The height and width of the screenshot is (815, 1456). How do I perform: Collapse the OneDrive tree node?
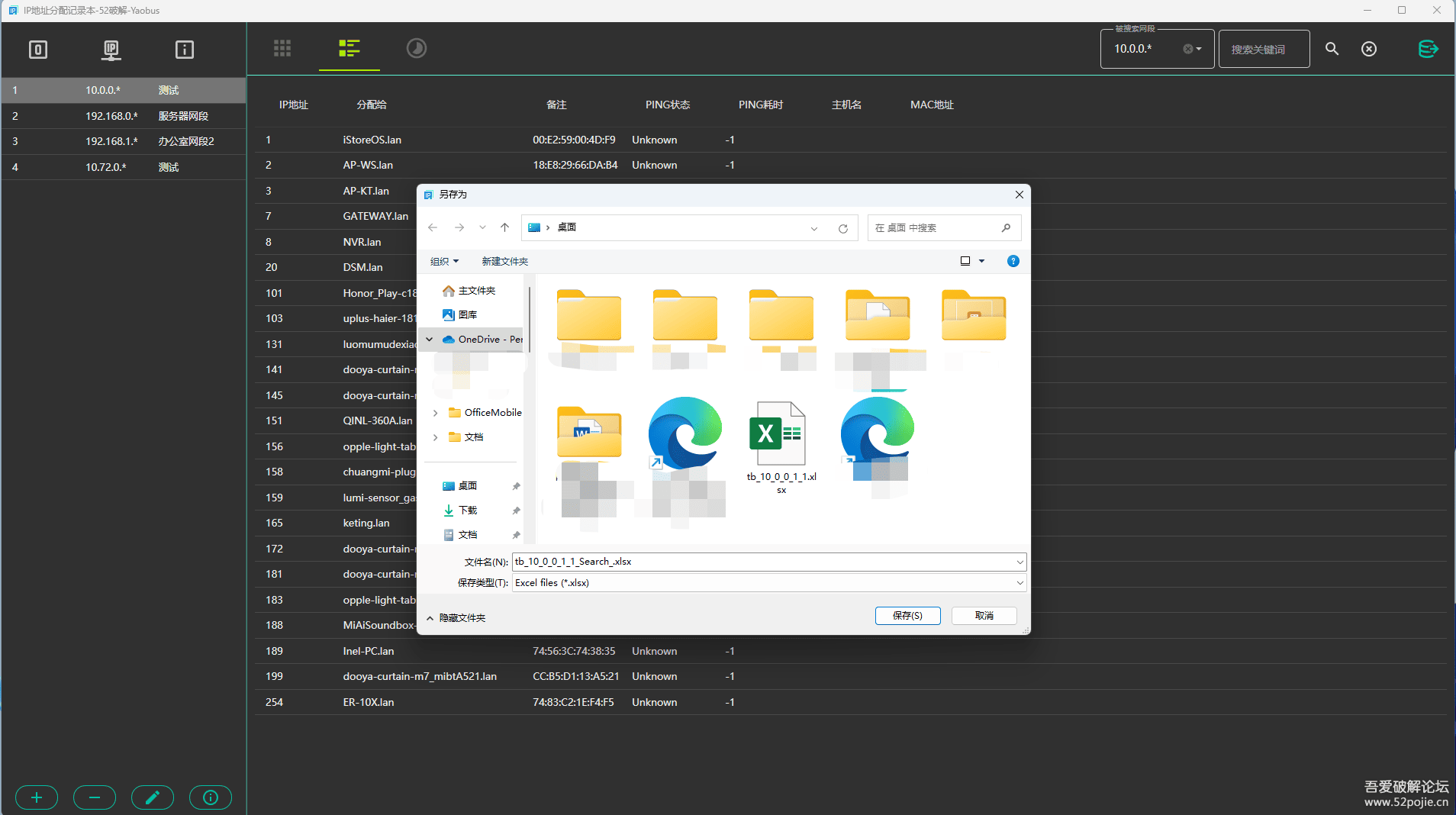pos(430,340)
